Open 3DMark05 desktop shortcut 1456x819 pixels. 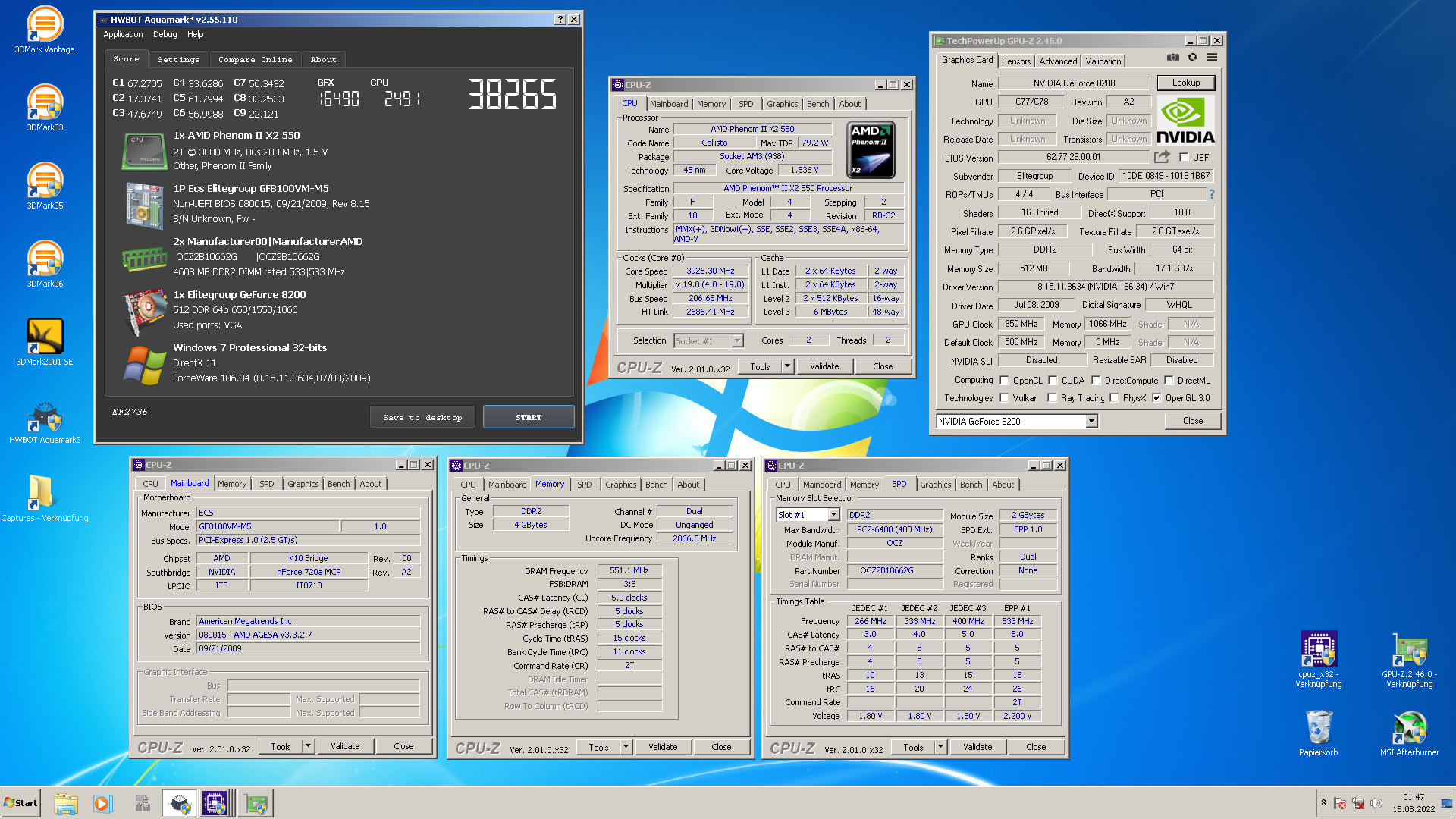pyautogui.click(x=45, y=187)
